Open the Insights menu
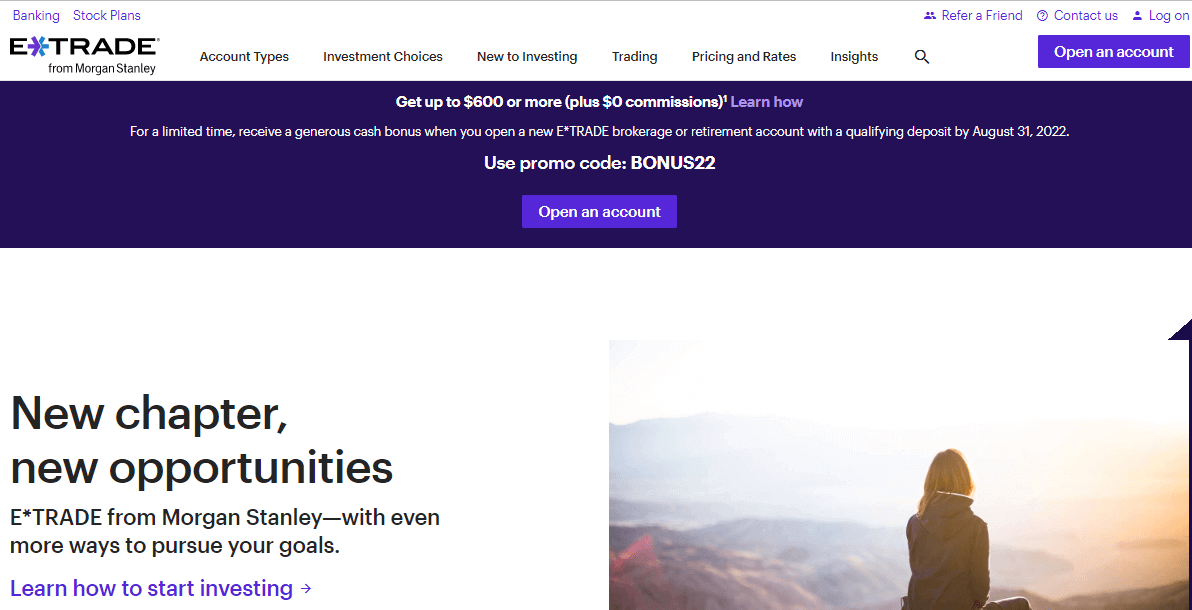Viewport: 1192px width, 610px height. coord(854,57)
